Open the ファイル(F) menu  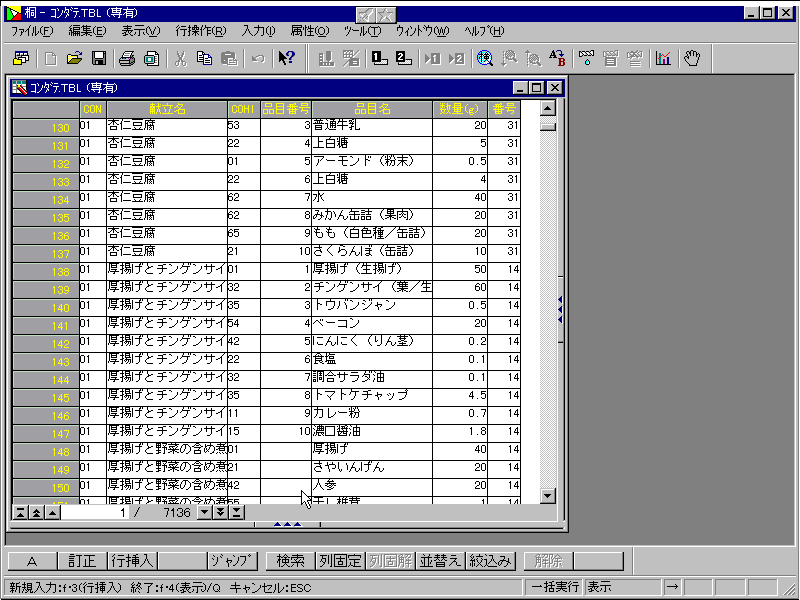32,31
